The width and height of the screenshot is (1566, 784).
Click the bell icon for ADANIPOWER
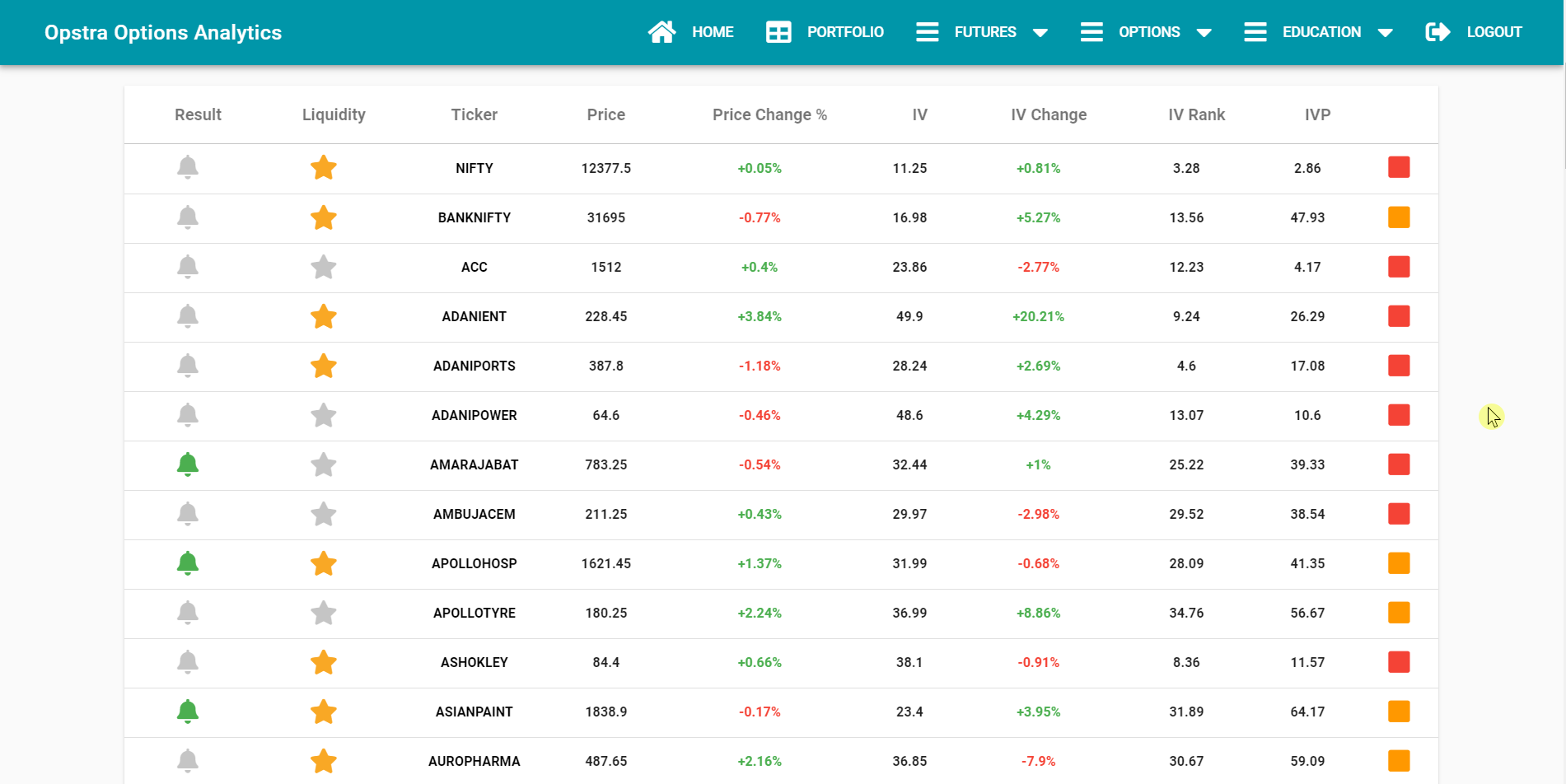pyautogui.click(x=188, y=415)
